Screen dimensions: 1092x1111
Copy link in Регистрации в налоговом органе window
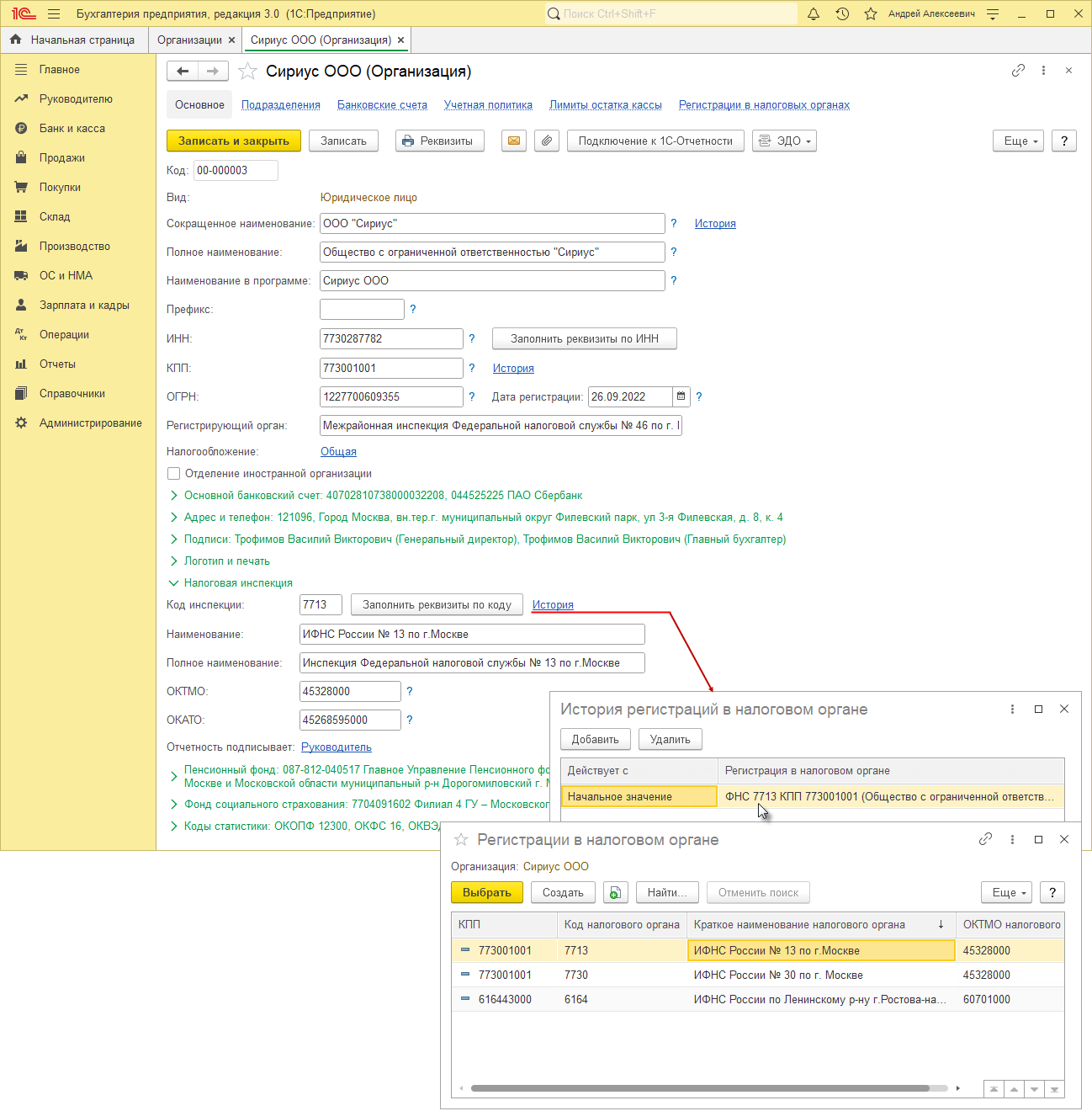pyautogui.click(x=985, y=839)
